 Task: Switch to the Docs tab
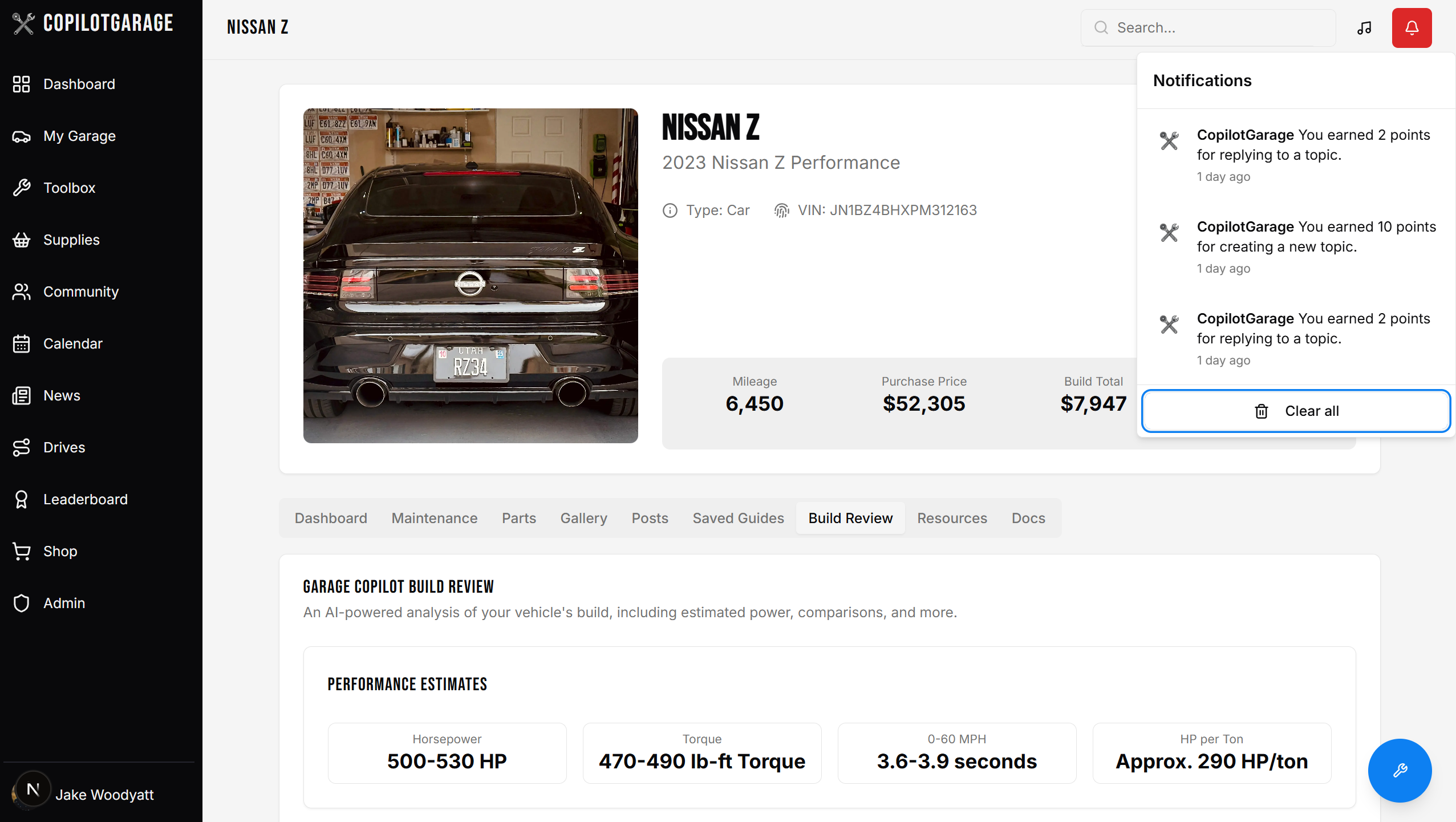pyautogui.click(x=1028, y=518)
